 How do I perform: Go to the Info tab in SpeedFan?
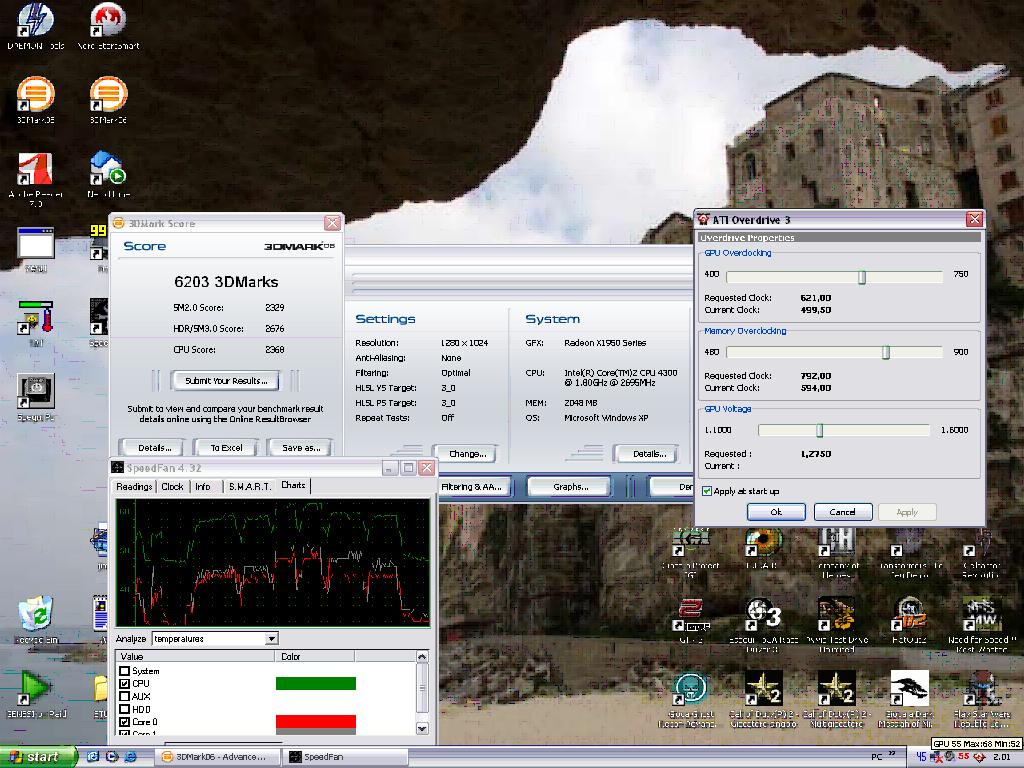(203, 487)
